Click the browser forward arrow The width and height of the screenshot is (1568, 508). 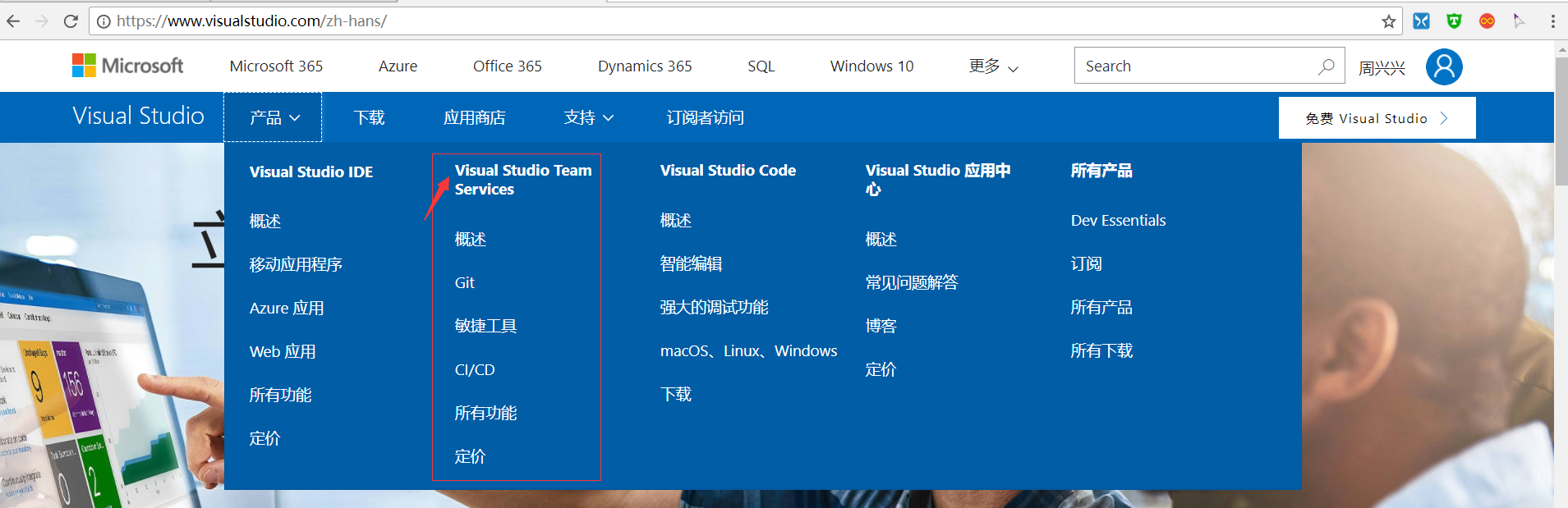coord(42,21)
